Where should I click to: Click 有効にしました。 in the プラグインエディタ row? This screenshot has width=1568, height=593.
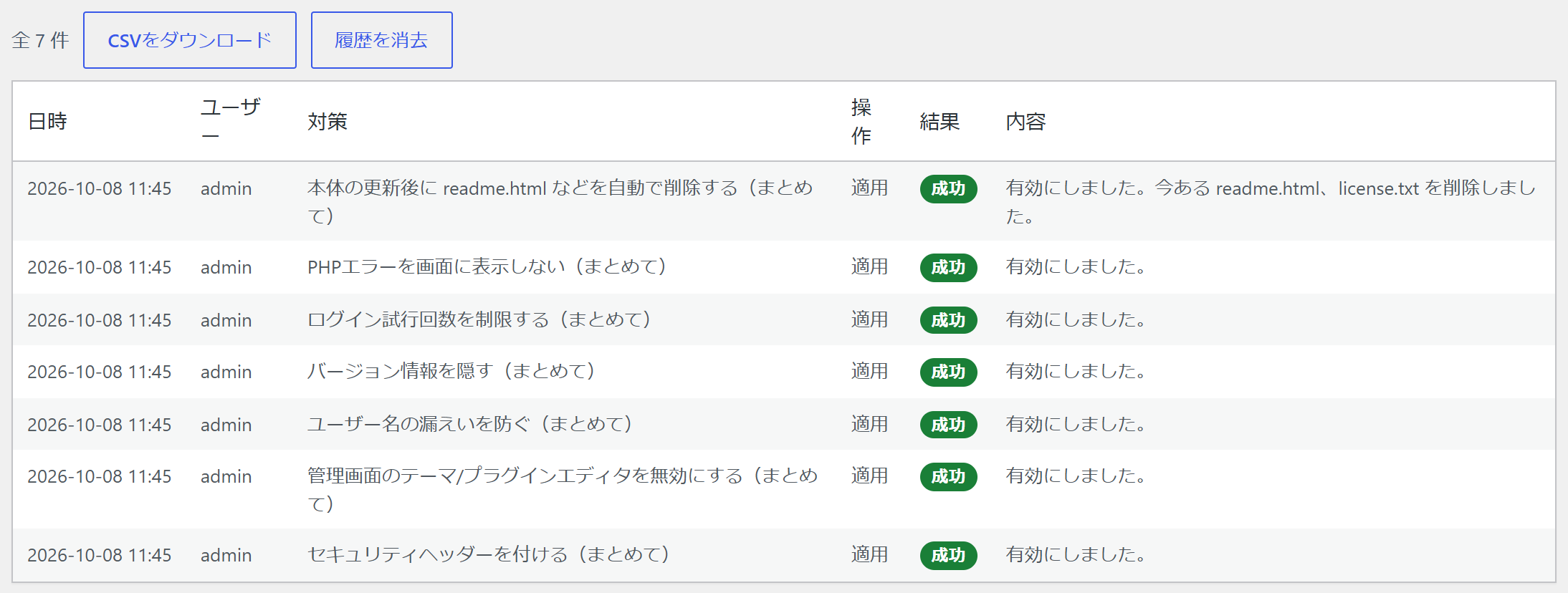tap(1076, 476)
